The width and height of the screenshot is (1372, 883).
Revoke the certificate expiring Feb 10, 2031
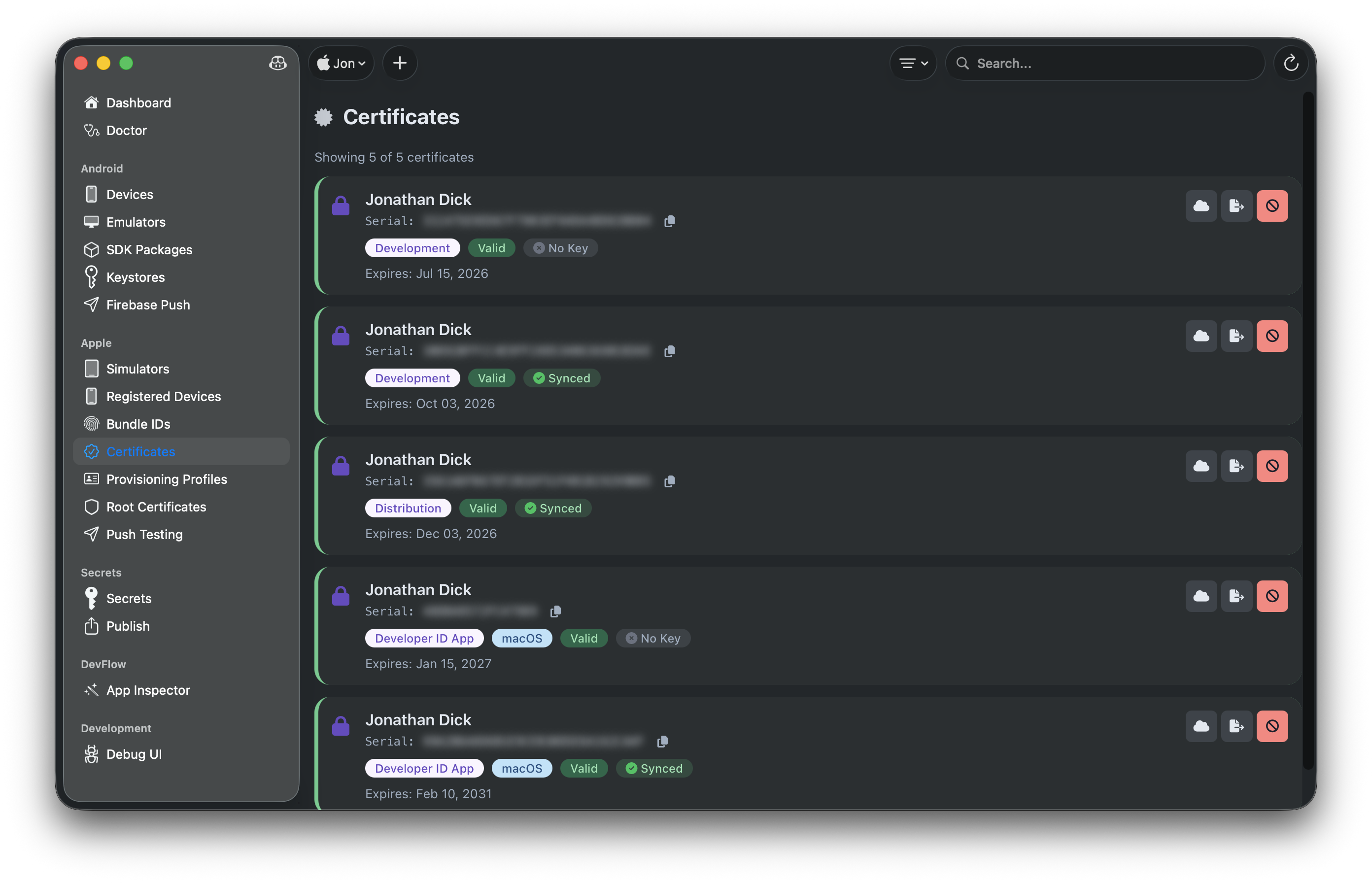click(1271, 726)
